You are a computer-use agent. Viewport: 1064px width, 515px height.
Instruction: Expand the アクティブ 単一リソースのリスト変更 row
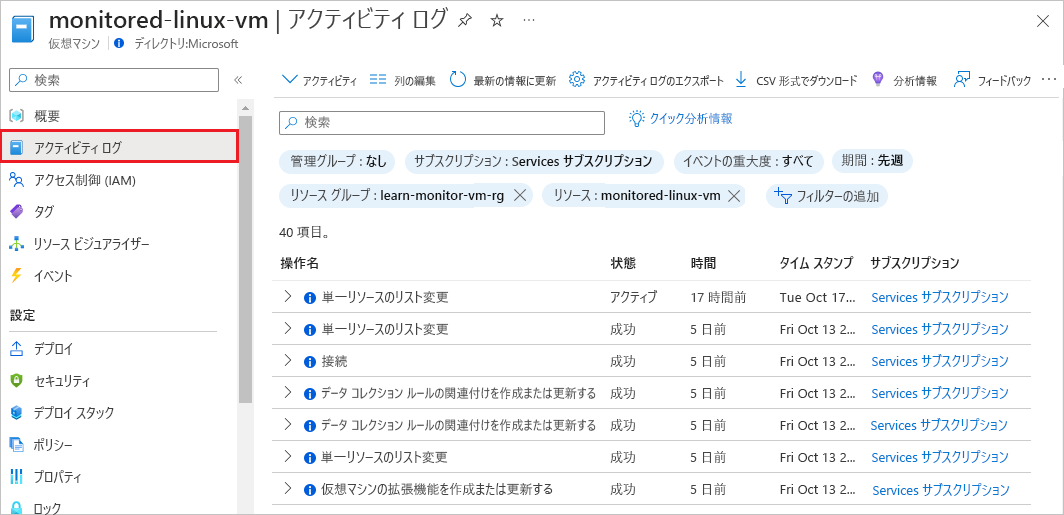(x=288, y=297)
